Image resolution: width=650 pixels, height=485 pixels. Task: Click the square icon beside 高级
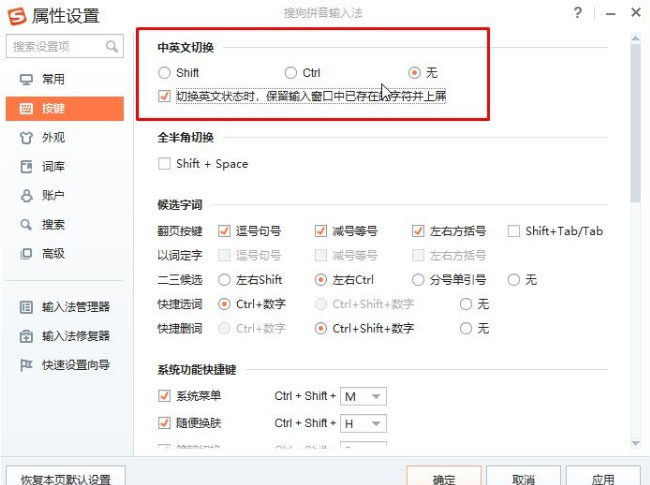26,253
